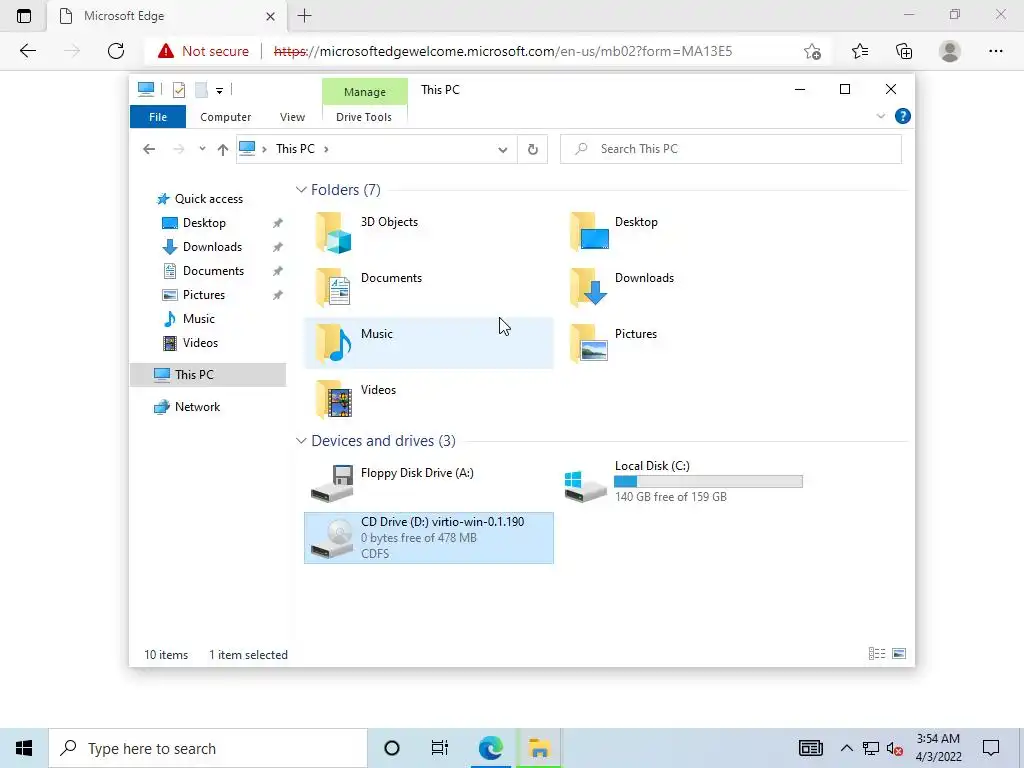The image size is (1024, 768).
Task: Customize Quick Access Toolbar dropdown
Action: click(219, 91)
